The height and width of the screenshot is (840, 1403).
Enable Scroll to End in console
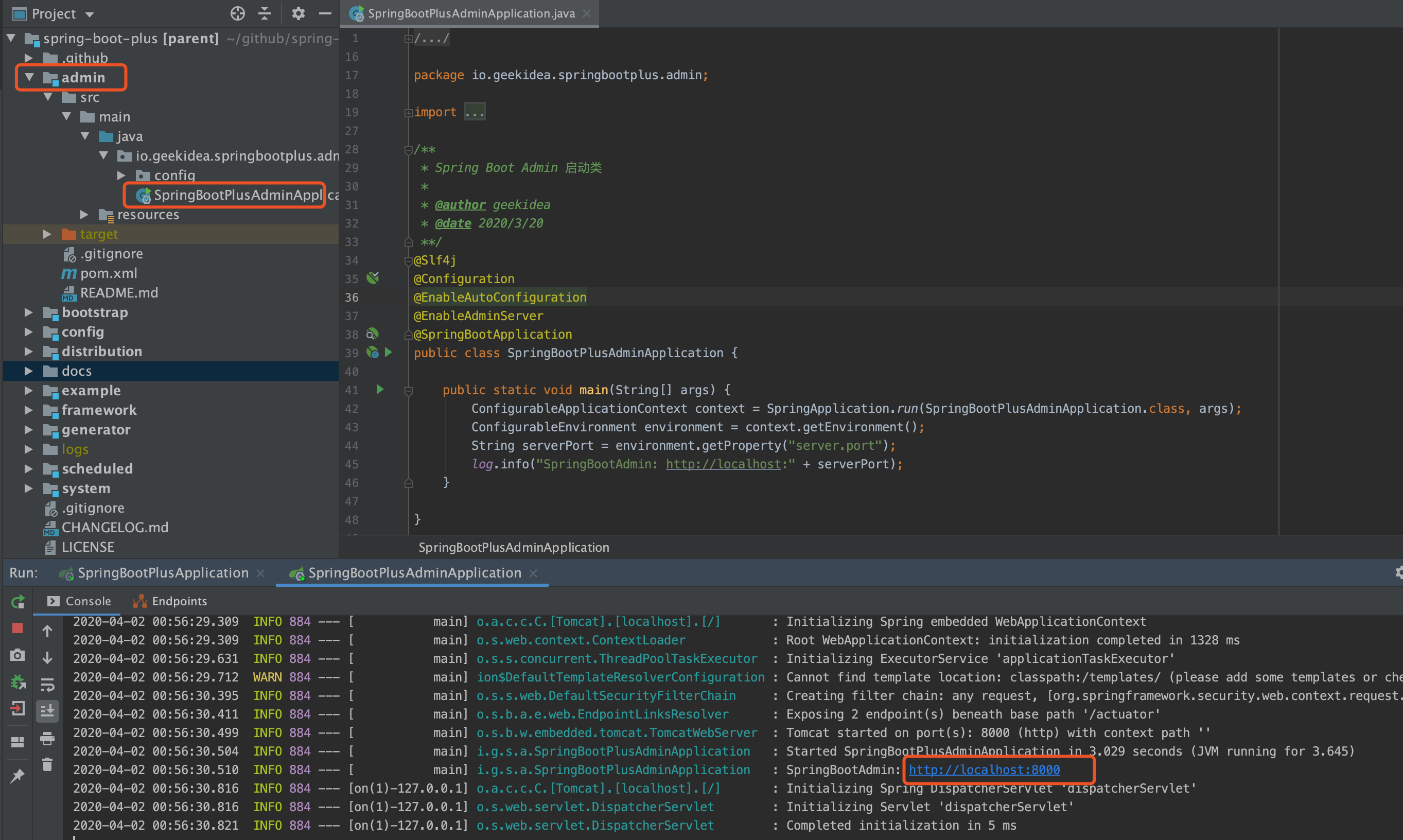pyautogui.click(x=47, y=711)
